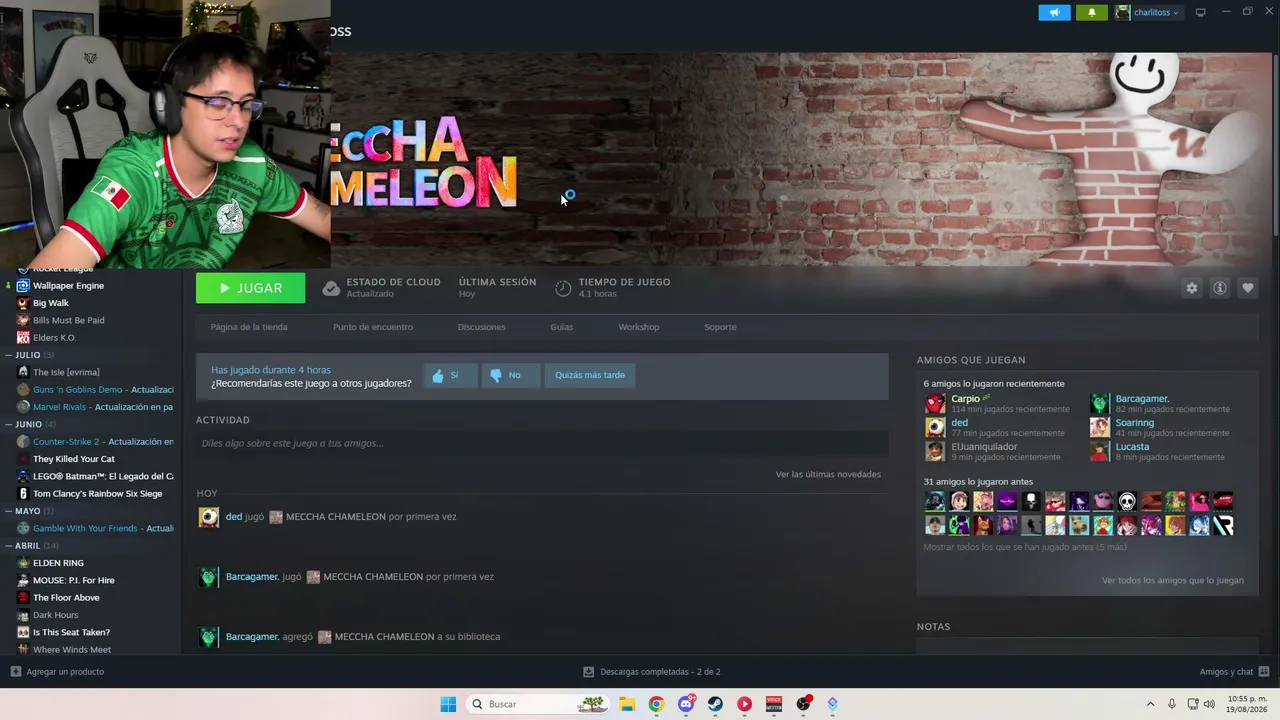Screen dimensions: 1280x720
Task: Open the Steam announcements megaphone button
Action: coord(1054,12)
